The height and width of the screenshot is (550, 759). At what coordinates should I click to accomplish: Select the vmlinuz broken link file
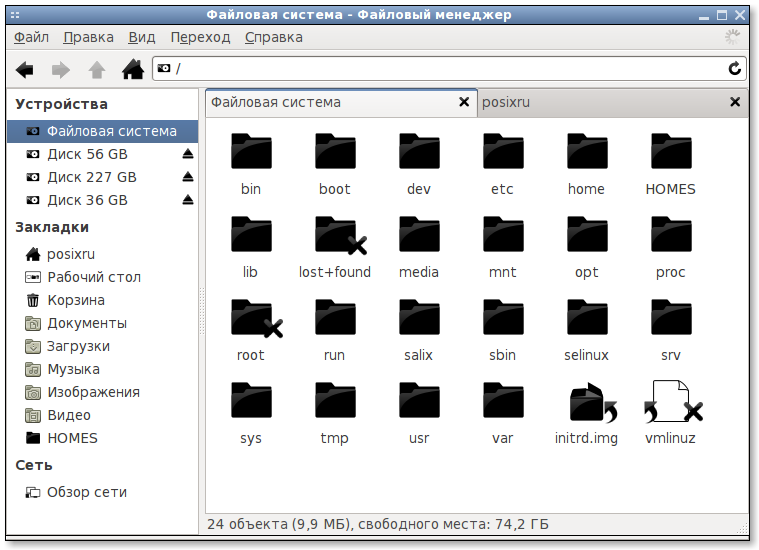click(x=670, y=413)
